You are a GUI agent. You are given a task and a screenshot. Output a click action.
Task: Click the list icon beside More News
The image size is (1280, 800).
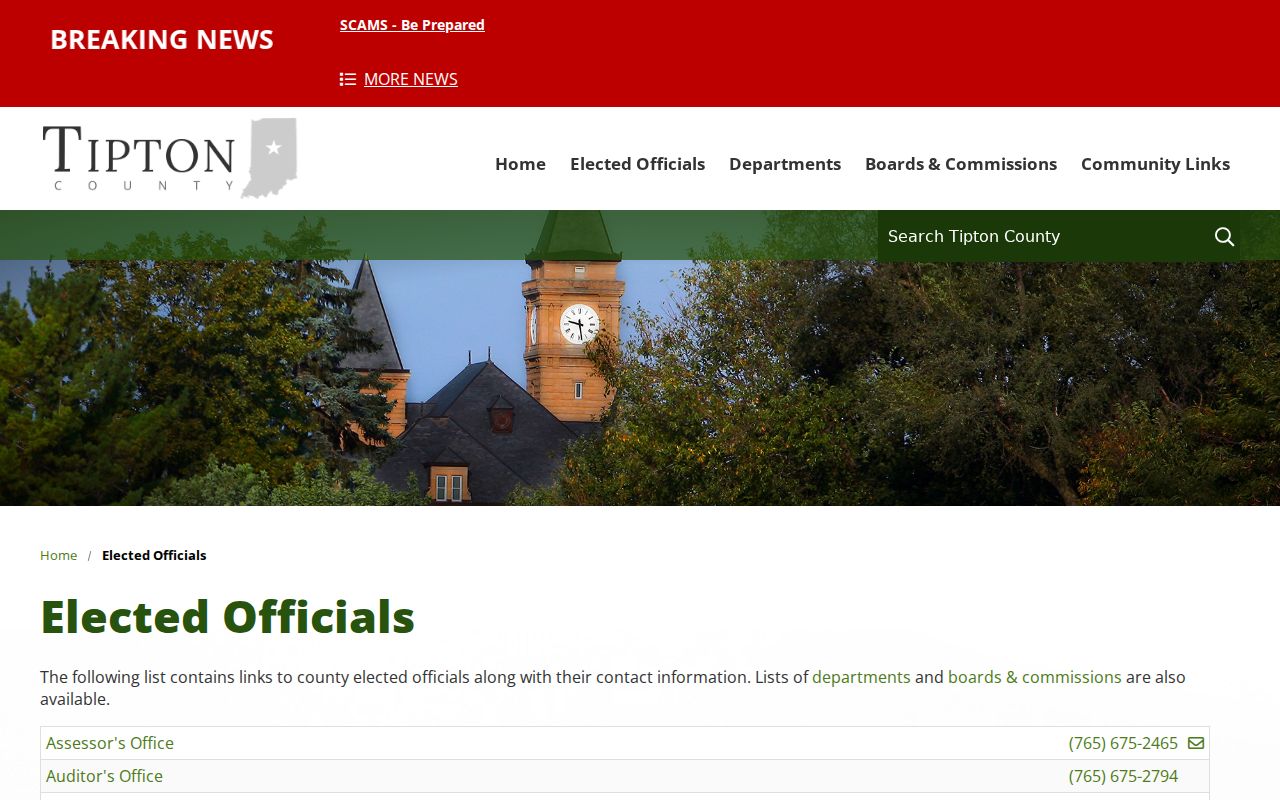[348, 79]
